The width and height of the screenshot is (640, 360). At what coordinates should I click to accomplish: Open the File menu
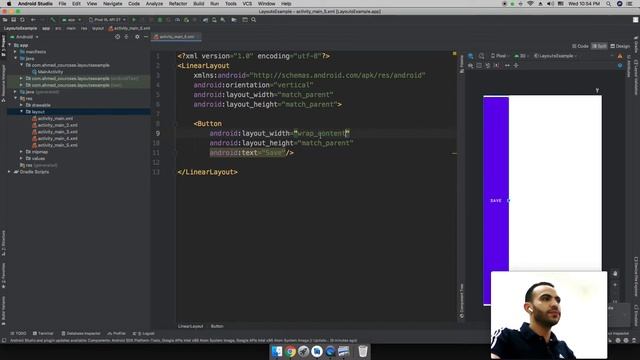[x=62, y=4]
